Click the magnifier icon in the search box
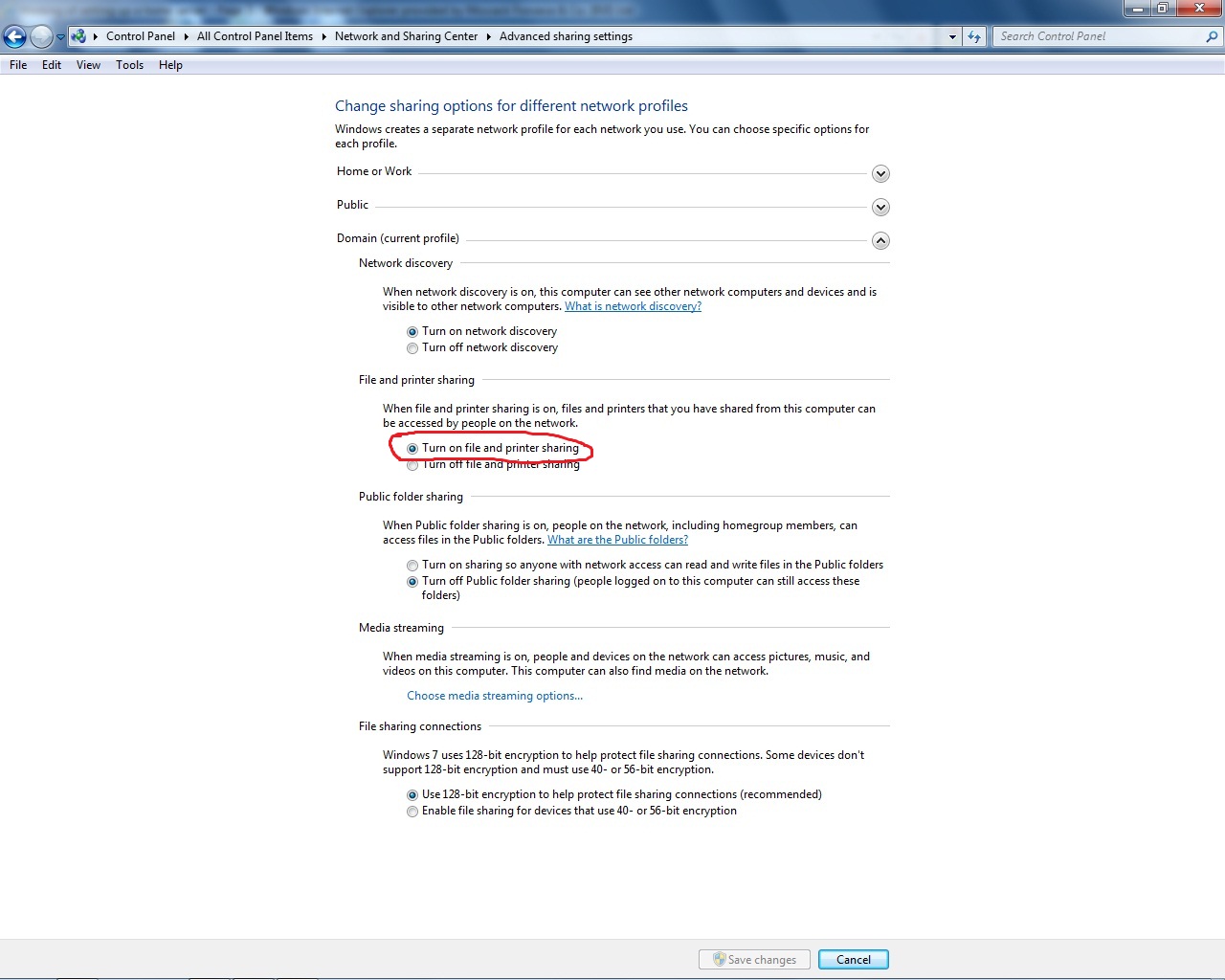The height and width of the screenshot is (980, 1225). 1212,36
